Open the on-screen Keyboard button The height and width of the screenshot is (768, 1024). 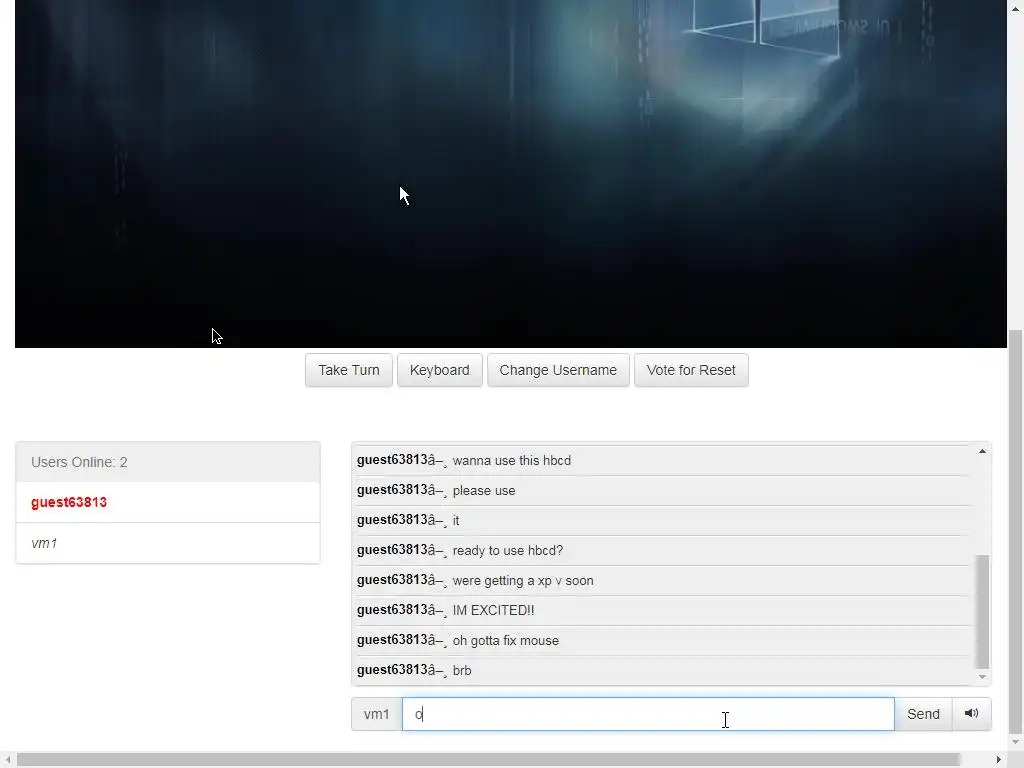point(440,370)
